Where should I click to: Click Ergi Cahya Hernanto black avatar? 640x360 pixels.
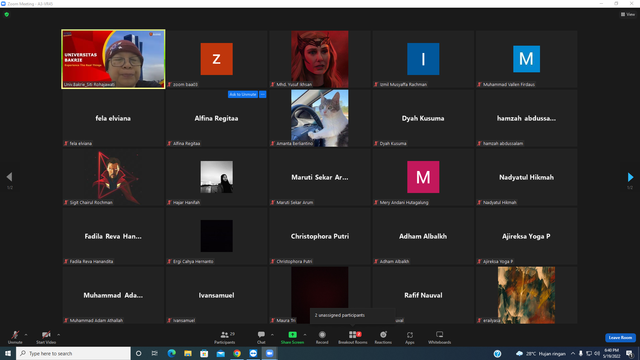(217, 236)
